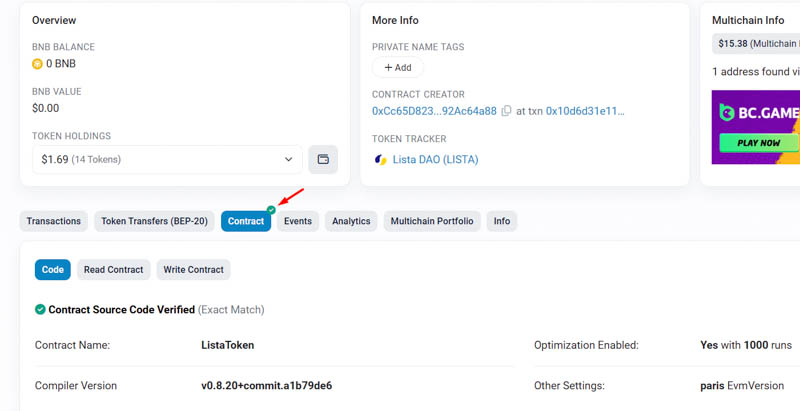This screenshot has width=800, height=411.
Task: Click the 'Other Settings:' label
Action: (x=569, y=386)
